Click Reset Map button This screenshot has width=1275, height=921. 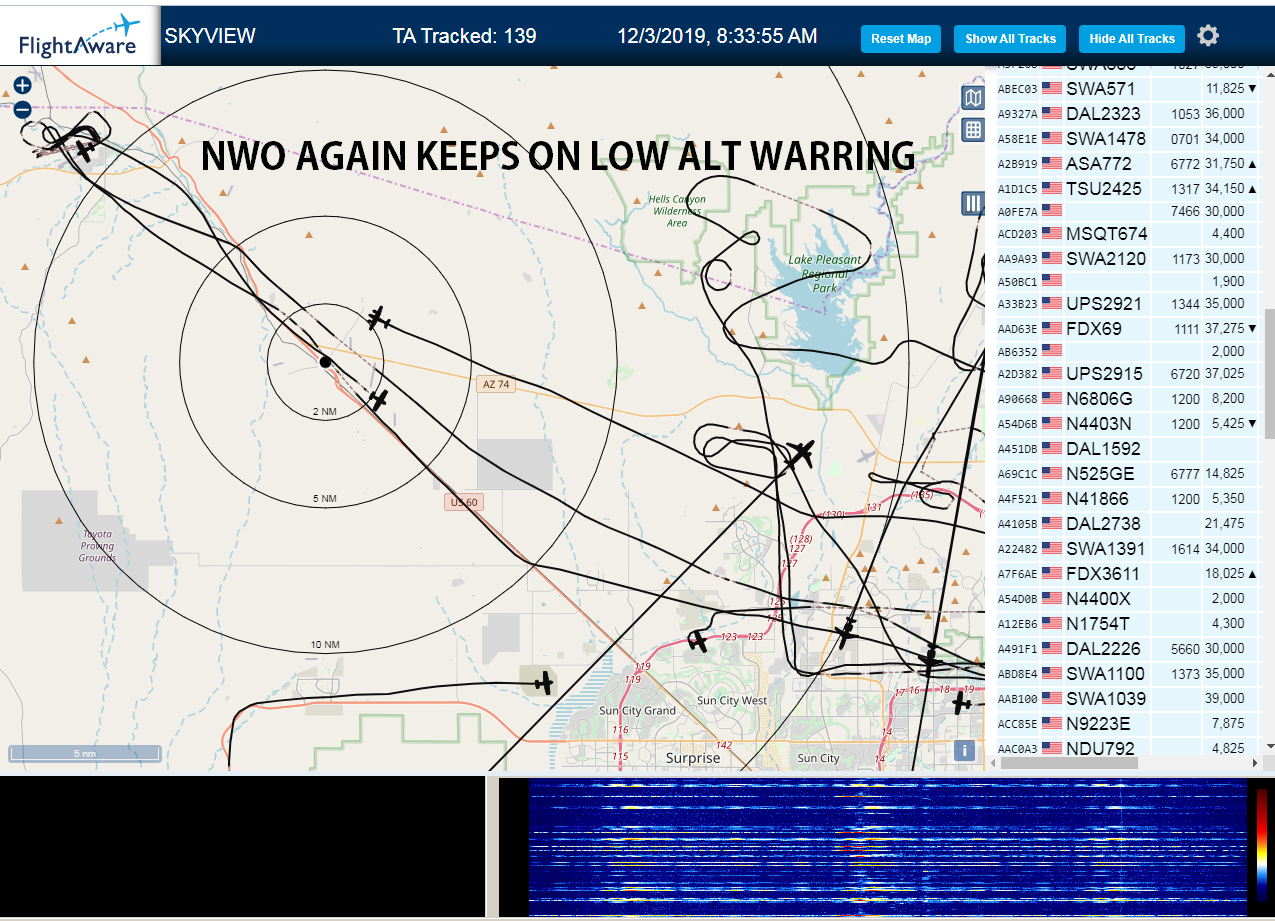[x=901, y=39]
